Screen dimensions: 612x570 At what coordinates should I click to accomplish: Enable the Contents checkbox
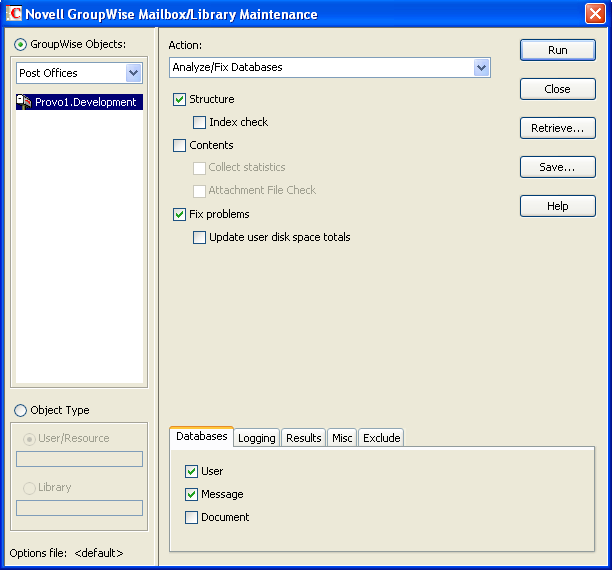coord(180,146)
